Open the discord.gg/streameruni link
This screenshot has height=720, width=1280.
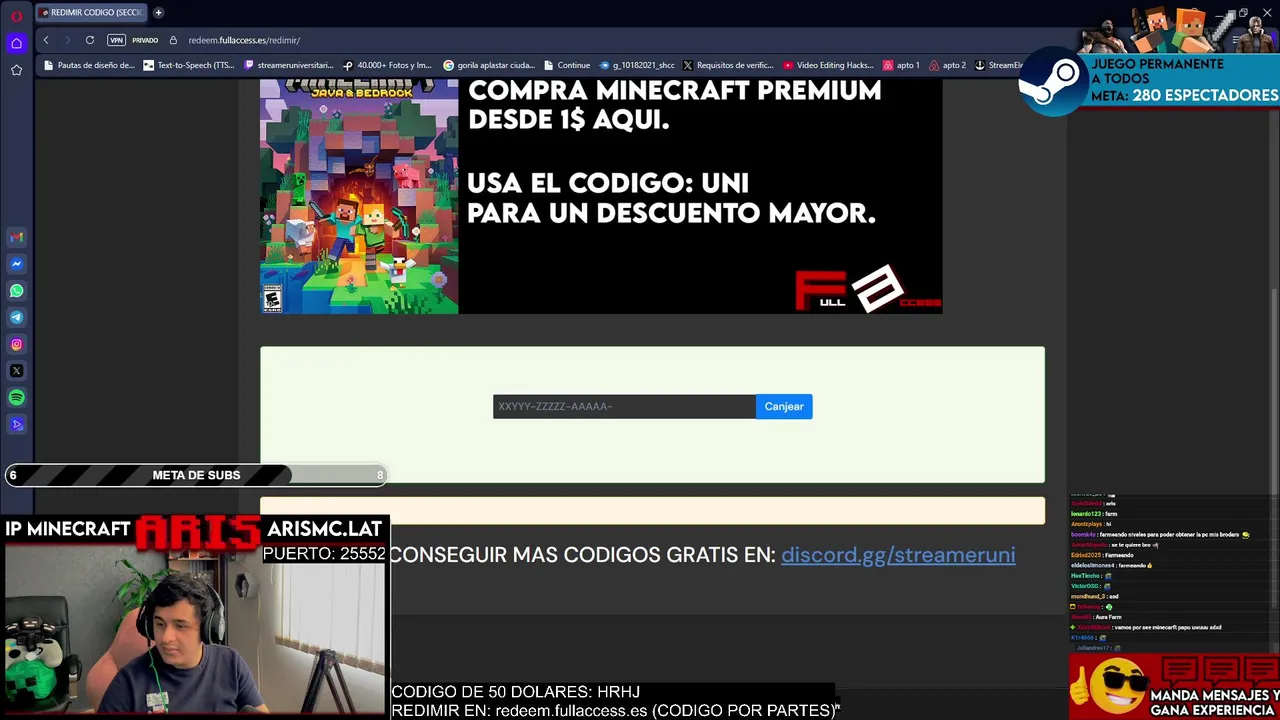click(898, 555)
